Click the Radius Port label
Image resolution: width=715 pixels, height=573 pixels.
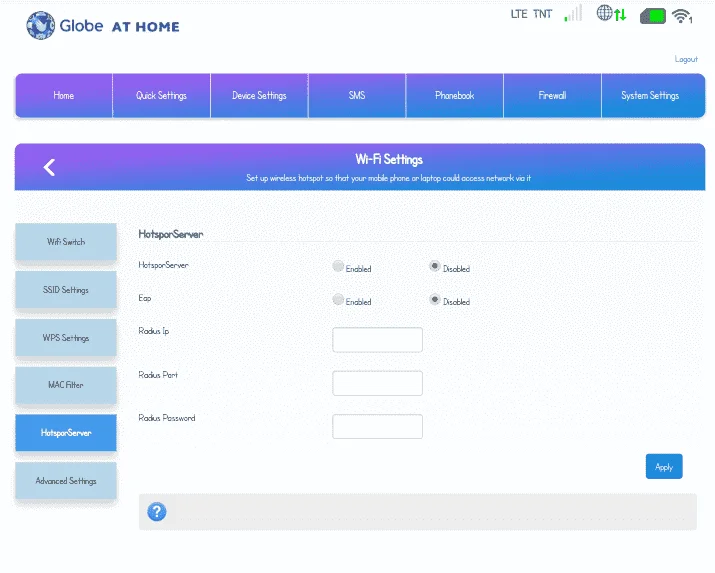coord(158,375)
